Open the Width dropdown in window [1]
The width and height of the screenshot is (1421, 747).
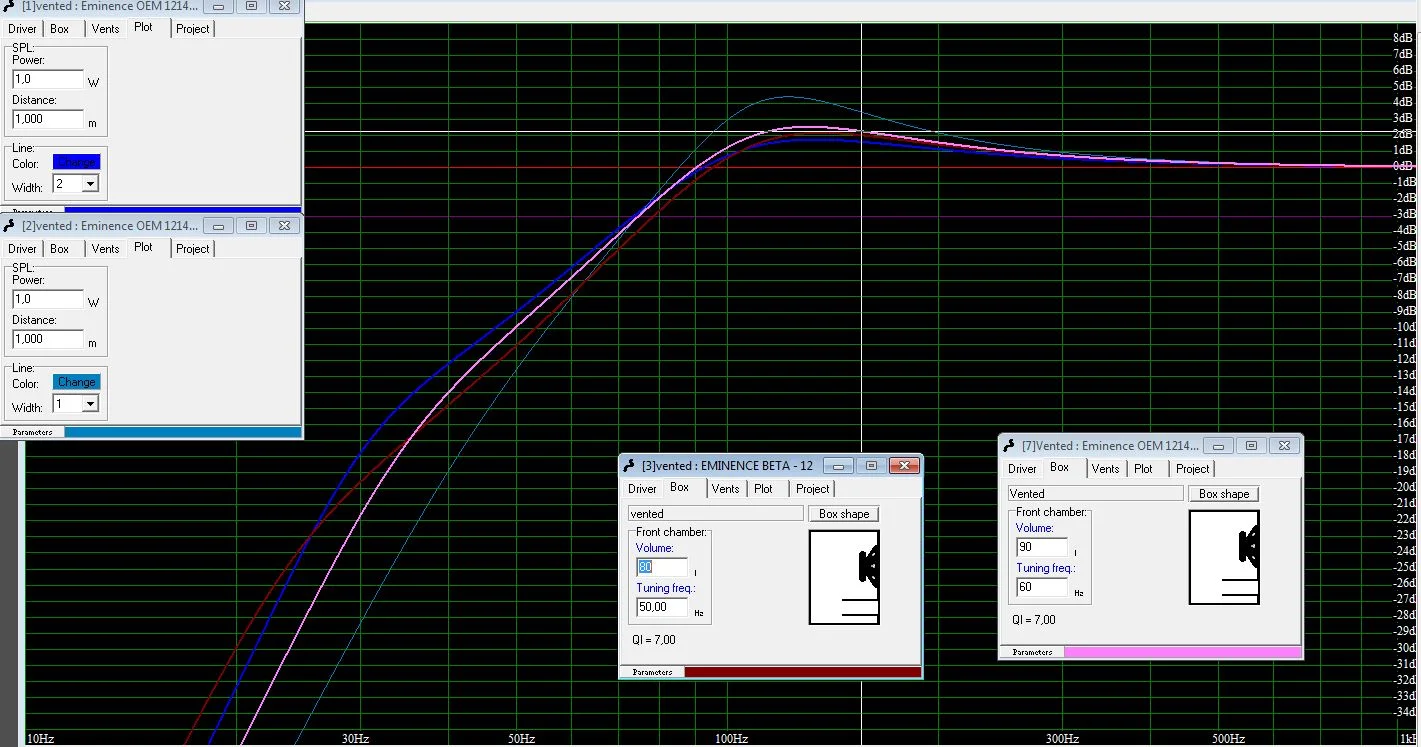point(90,184)
